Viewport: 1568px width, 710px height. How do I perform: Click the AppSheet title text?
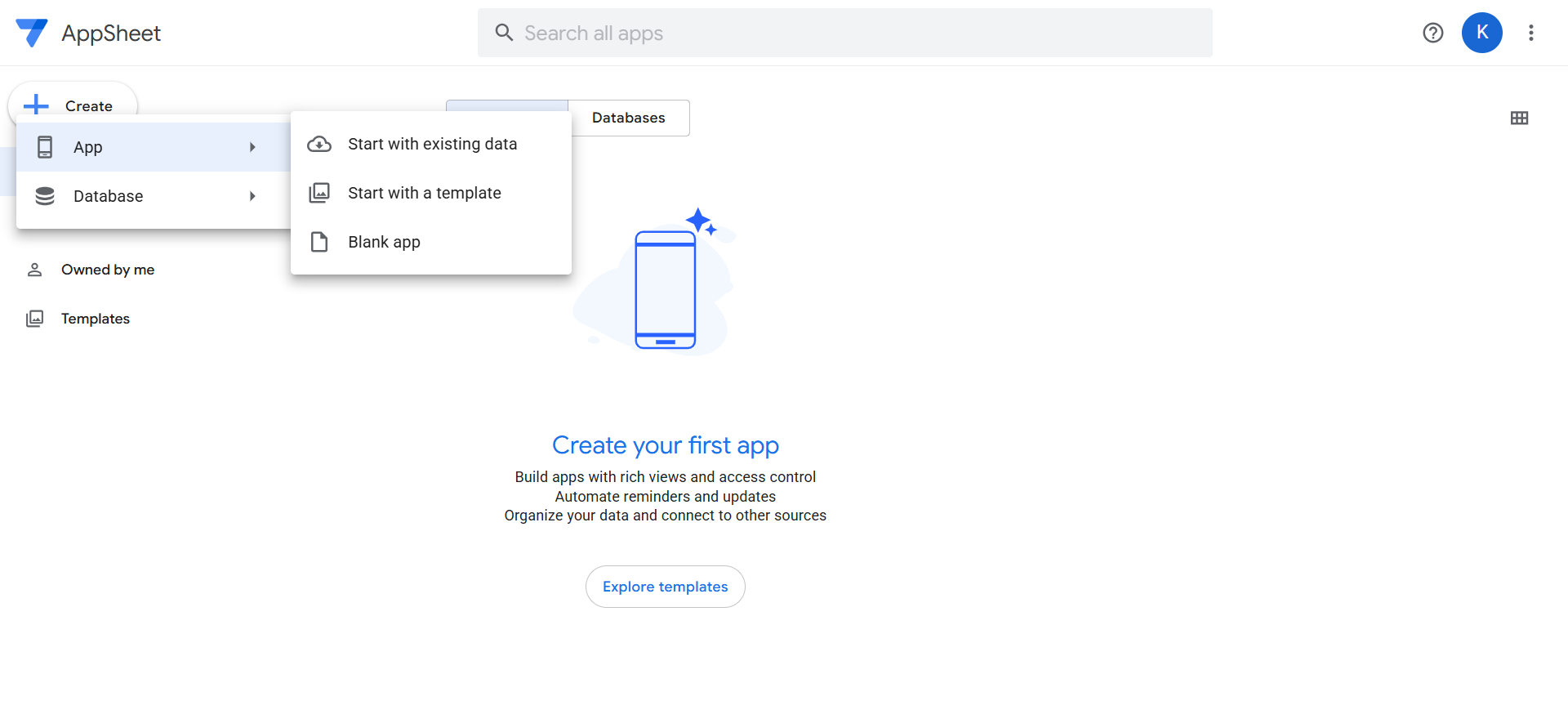111,33
